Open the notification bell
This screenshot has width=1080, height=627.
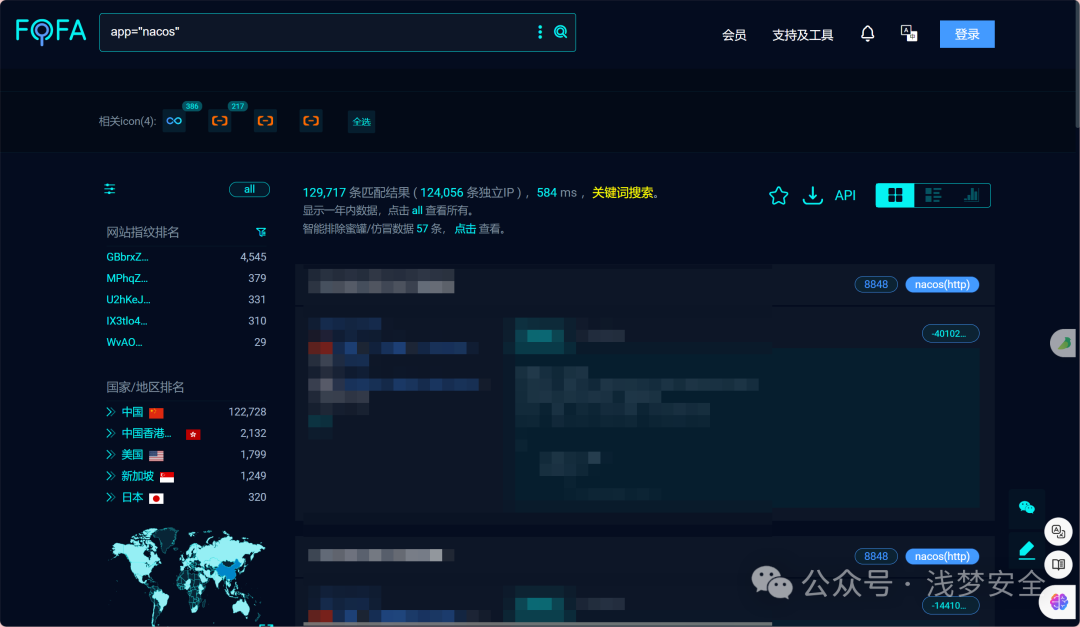pyautogui.click(x=867, y=34)
